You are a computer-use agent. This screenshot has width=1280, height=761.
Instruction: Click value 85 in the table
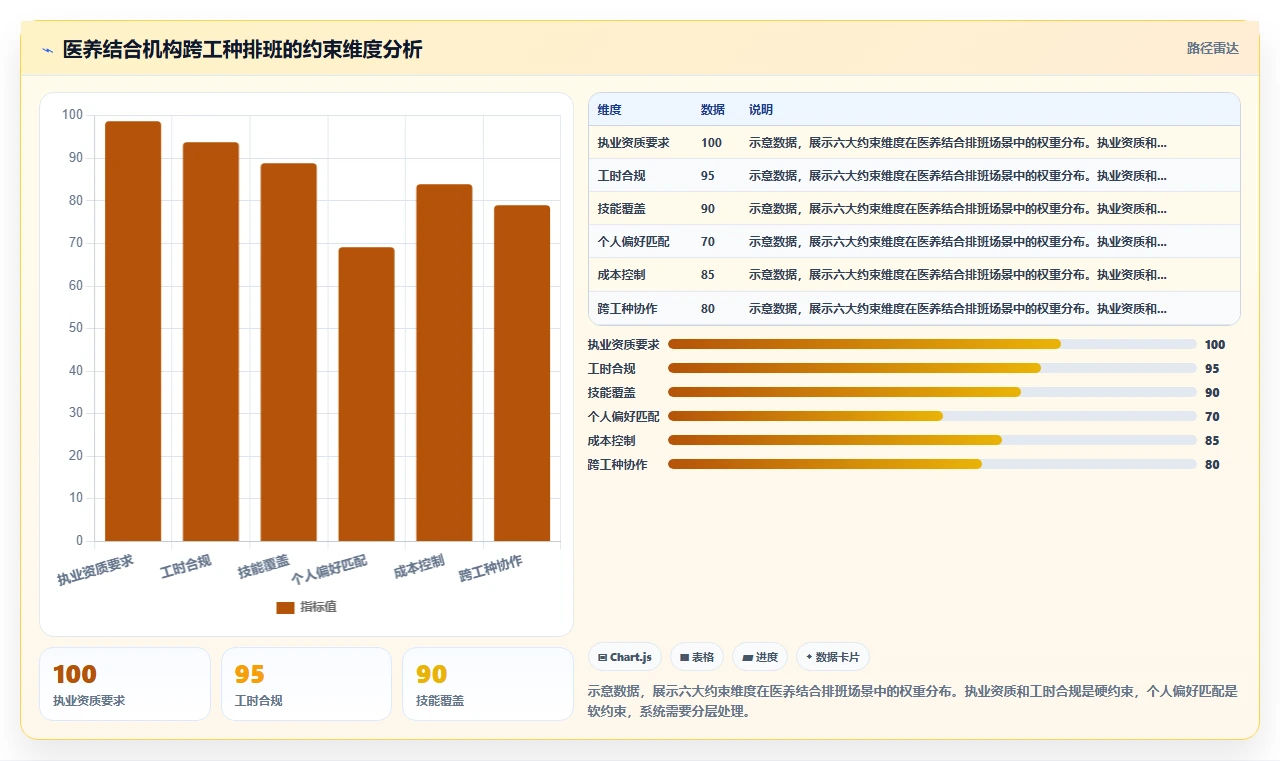[x=708, y=275]
